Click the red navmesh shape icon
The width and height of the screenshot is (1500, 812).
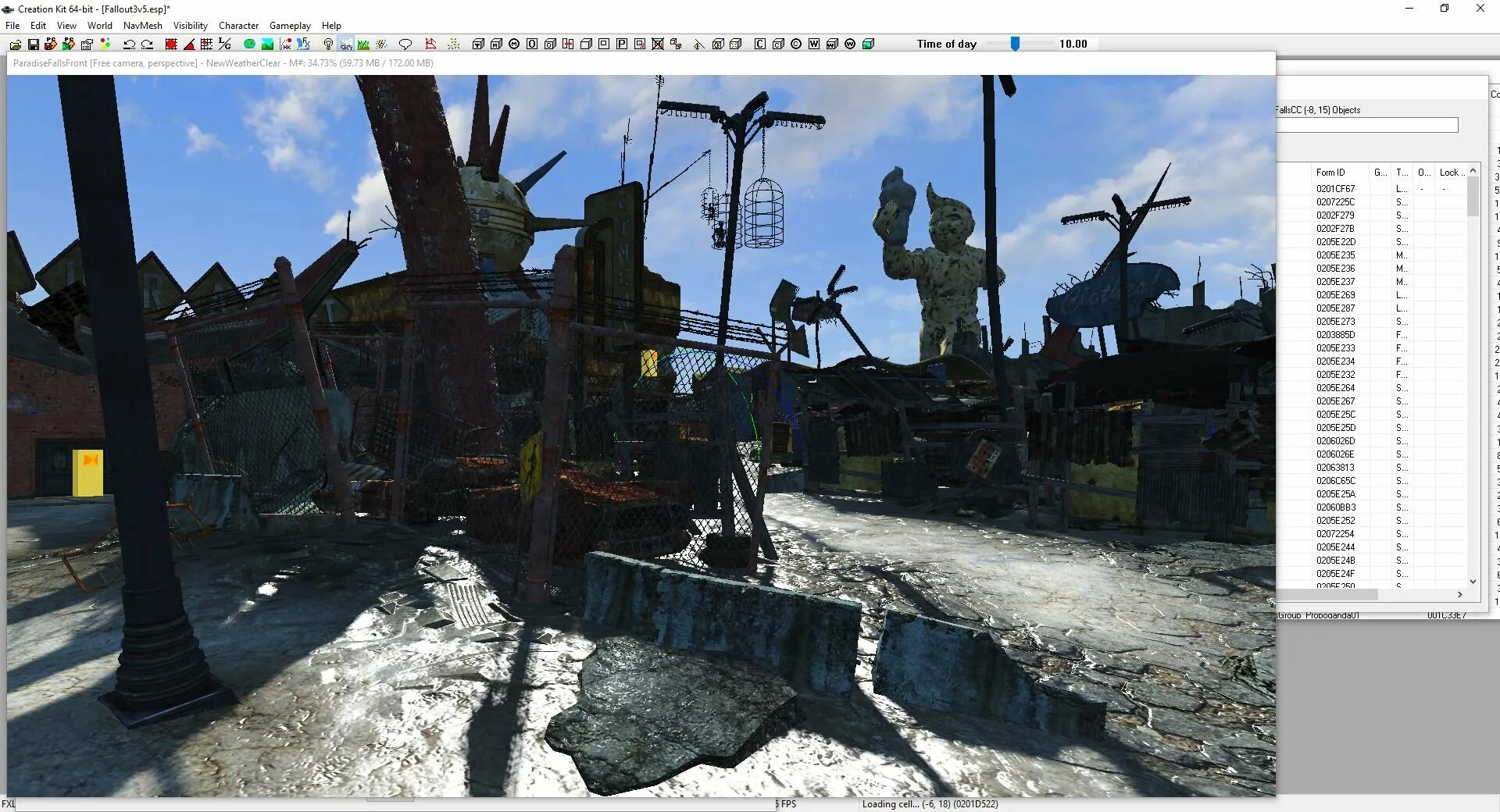tap(430, 45)
